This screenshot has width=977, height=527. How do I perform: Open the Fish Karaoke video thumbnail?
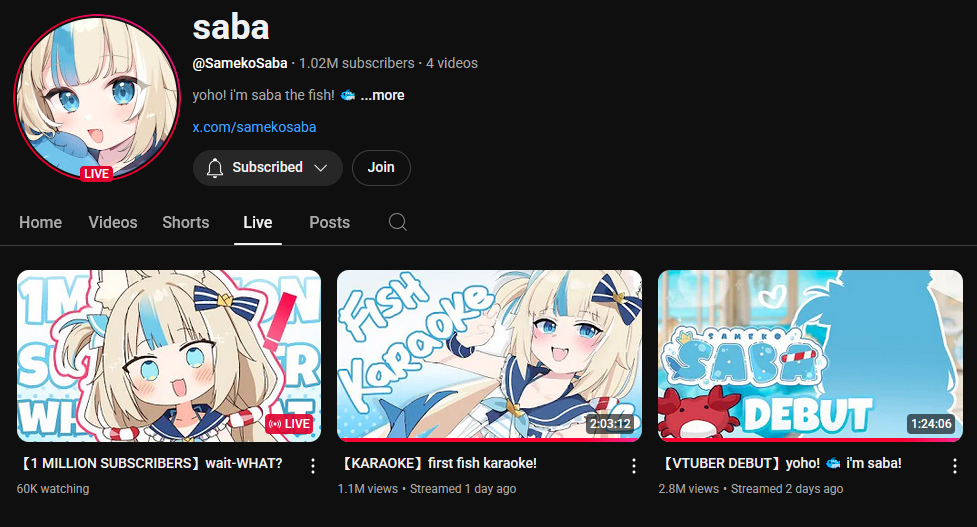[x=489, y=356]
